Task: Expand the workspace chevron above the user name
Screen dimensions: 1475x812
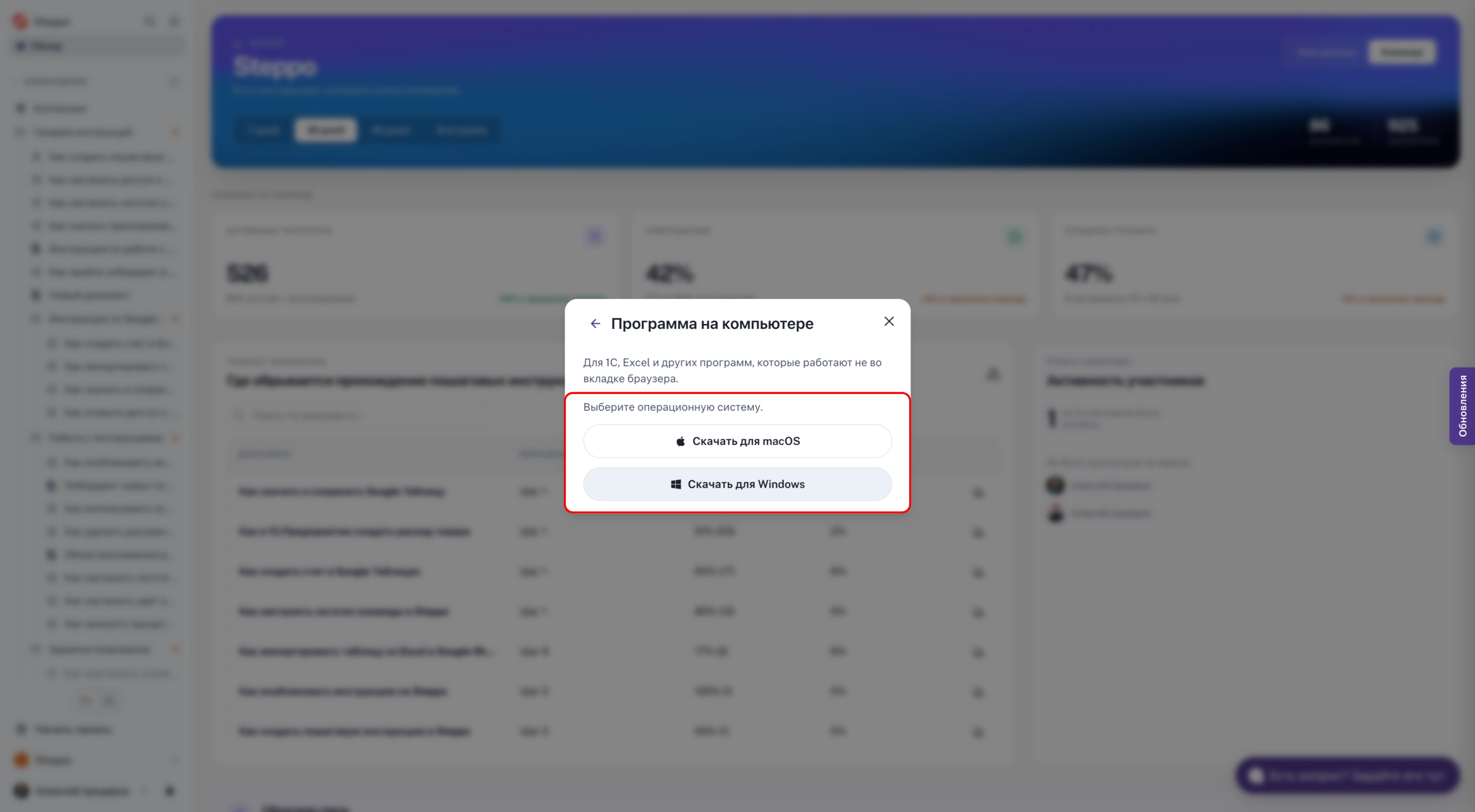Action: pos(175,760)
